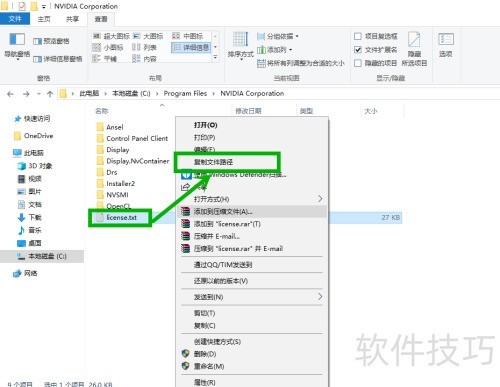Screen dimensions: 500x387
Task: Hide selected items button
Action: pos(414,49)
